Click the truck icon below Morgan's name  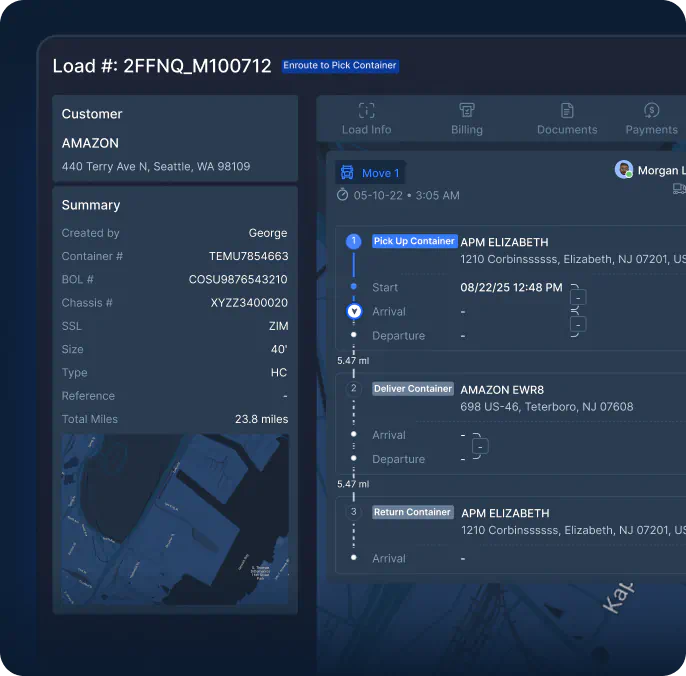pos(679,189)
